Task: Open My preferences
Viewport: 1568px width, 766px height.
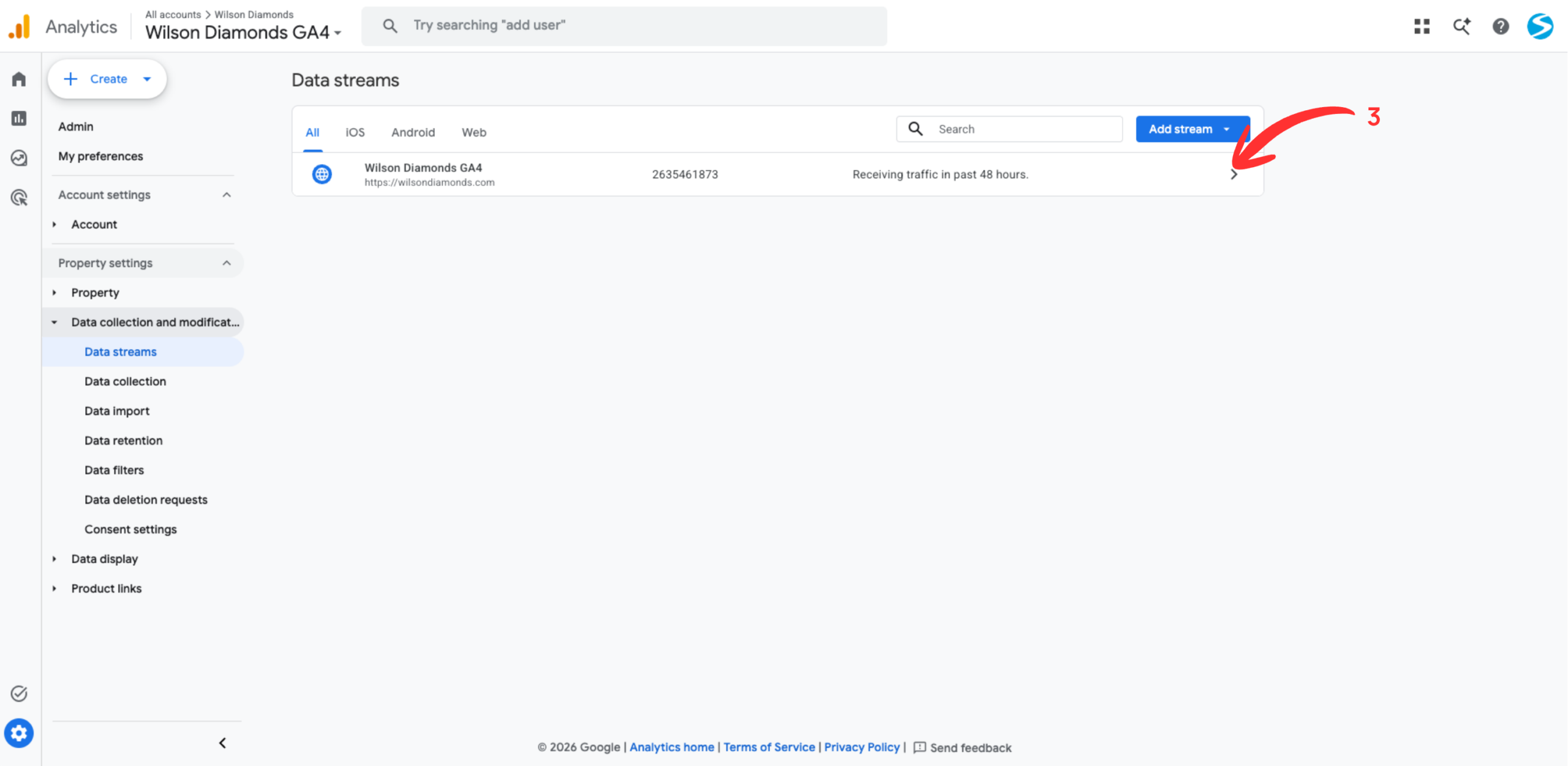Action: tap(100, 156)
